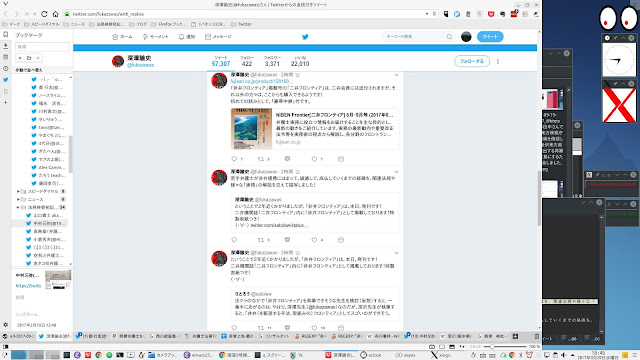Click the browser back arrow

click(x=6, y=14)
